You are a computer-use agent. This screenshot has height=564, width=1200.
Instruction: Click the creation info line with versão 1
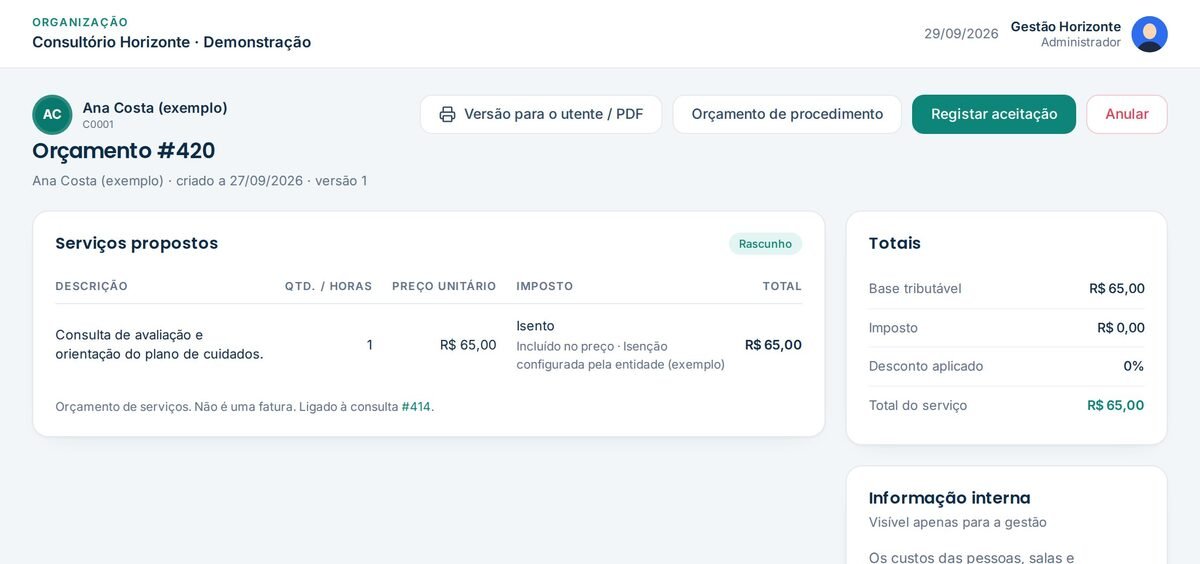pyautogui.click(x=200, y=181)
